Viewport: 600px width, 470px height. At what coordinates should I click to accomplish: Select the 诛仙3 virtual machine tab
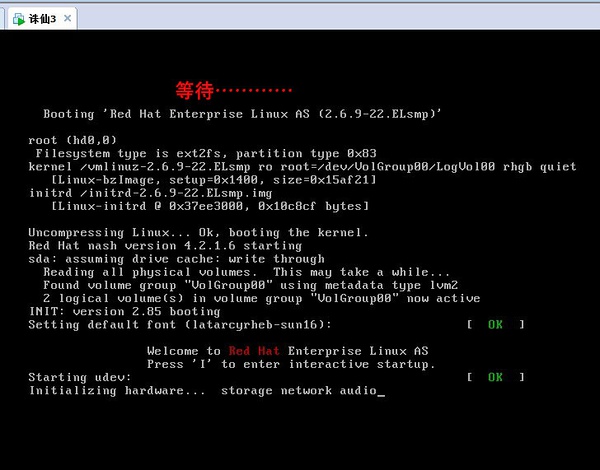point(41,19)
